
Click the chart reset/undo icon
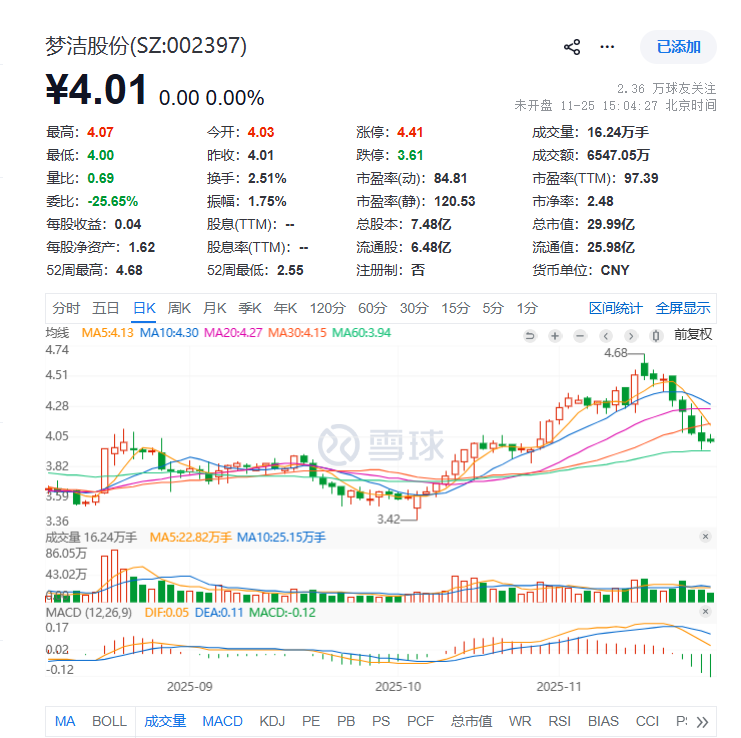pos(530,335)
